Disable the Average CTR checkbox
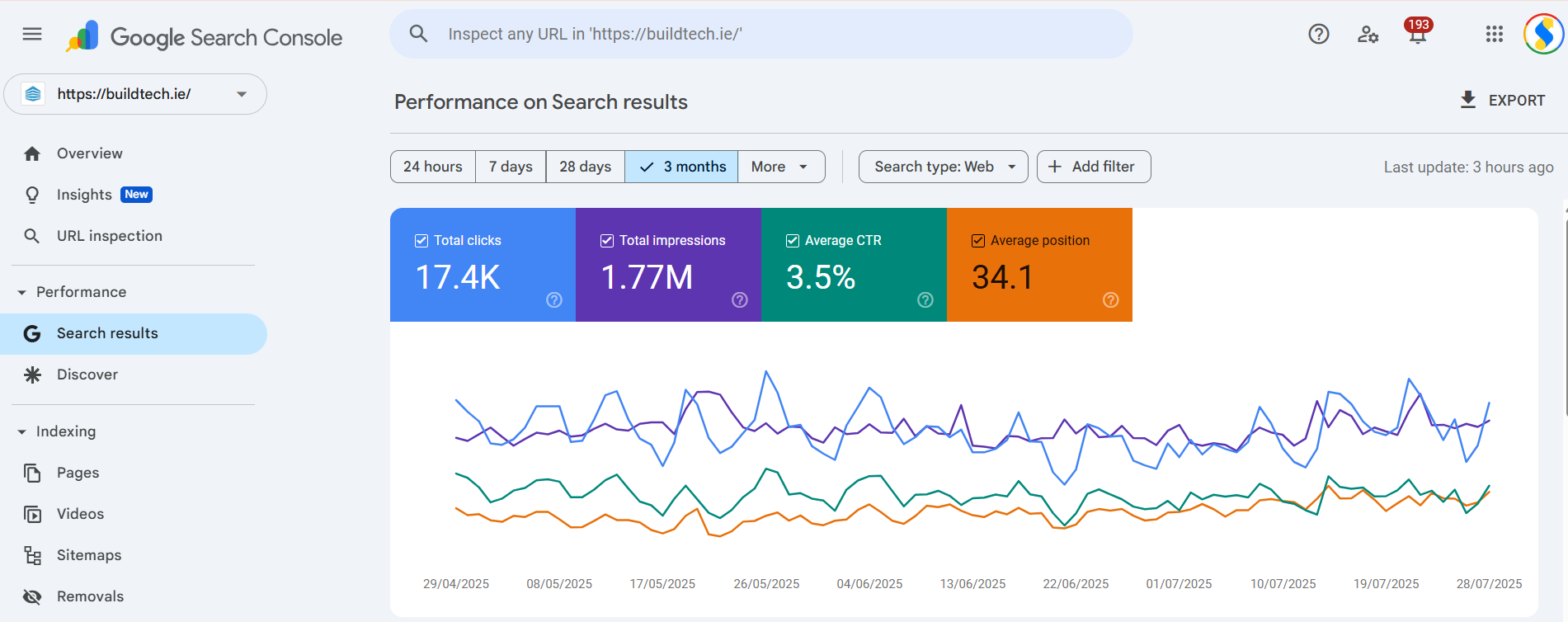 click(793, 241)
